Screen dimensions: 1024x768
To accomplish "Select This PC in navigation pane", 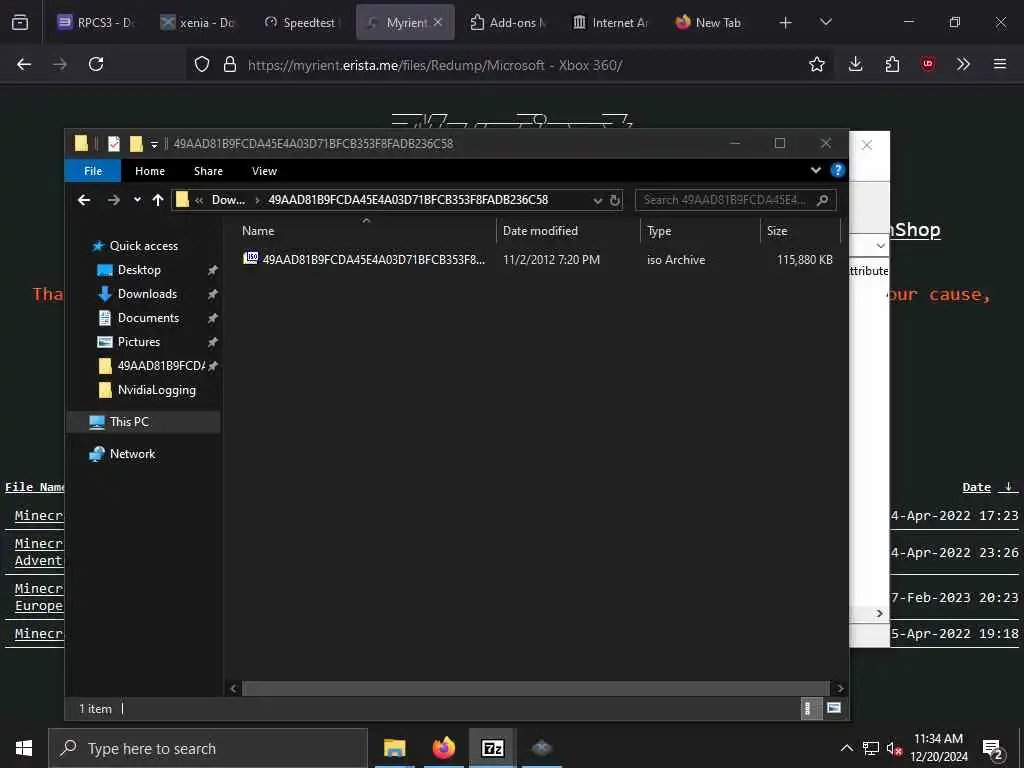I will tap(129, 422).
